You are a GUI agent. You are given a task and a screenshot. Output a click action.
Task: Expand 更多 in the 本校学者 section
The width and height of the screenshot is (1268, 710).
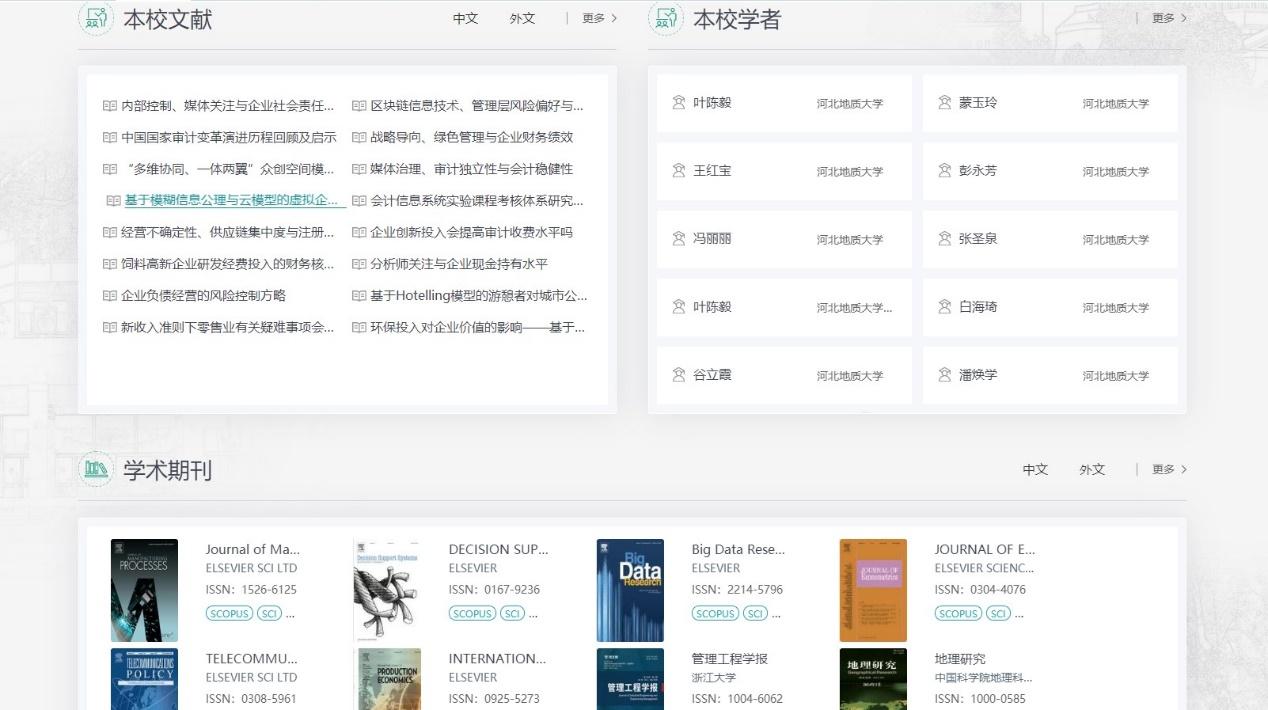point(1169,18)
